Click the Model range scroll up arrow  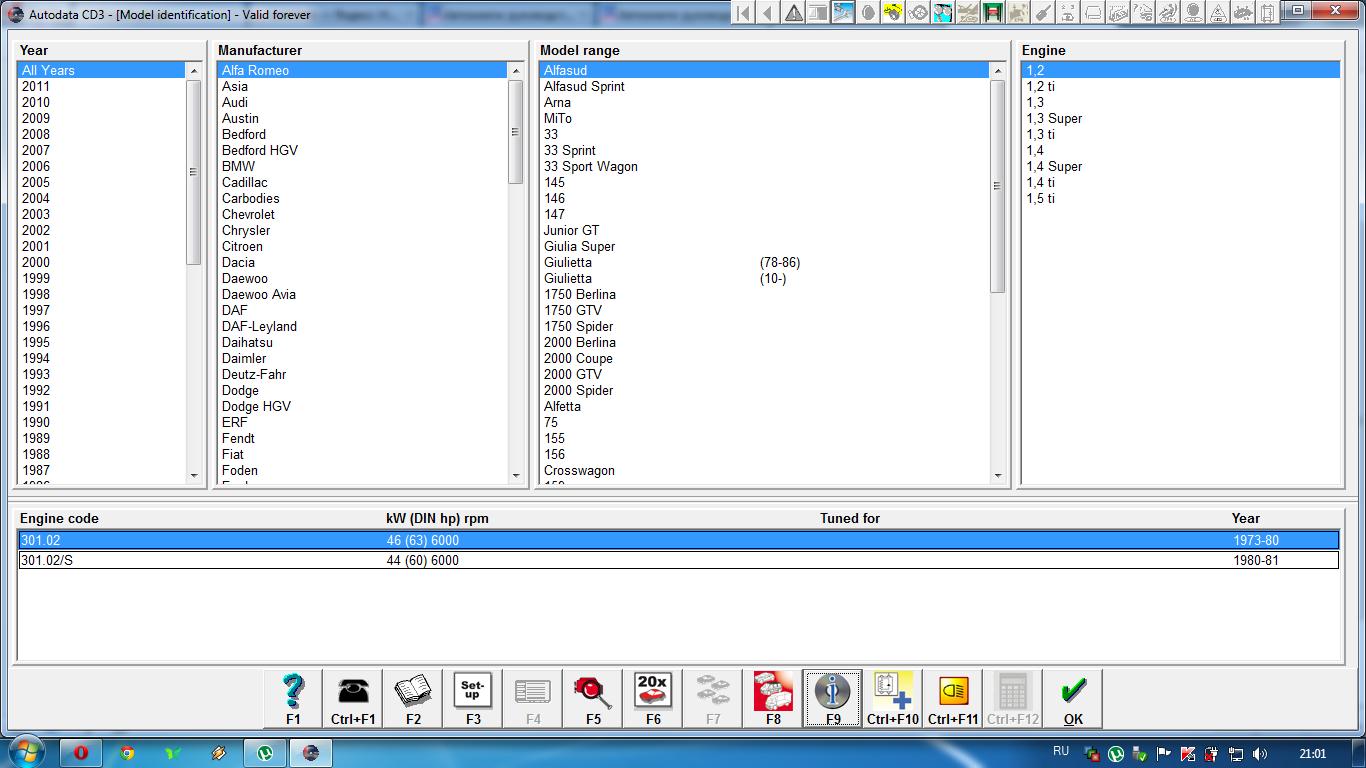pyautogui.click(x=997, y=71)
